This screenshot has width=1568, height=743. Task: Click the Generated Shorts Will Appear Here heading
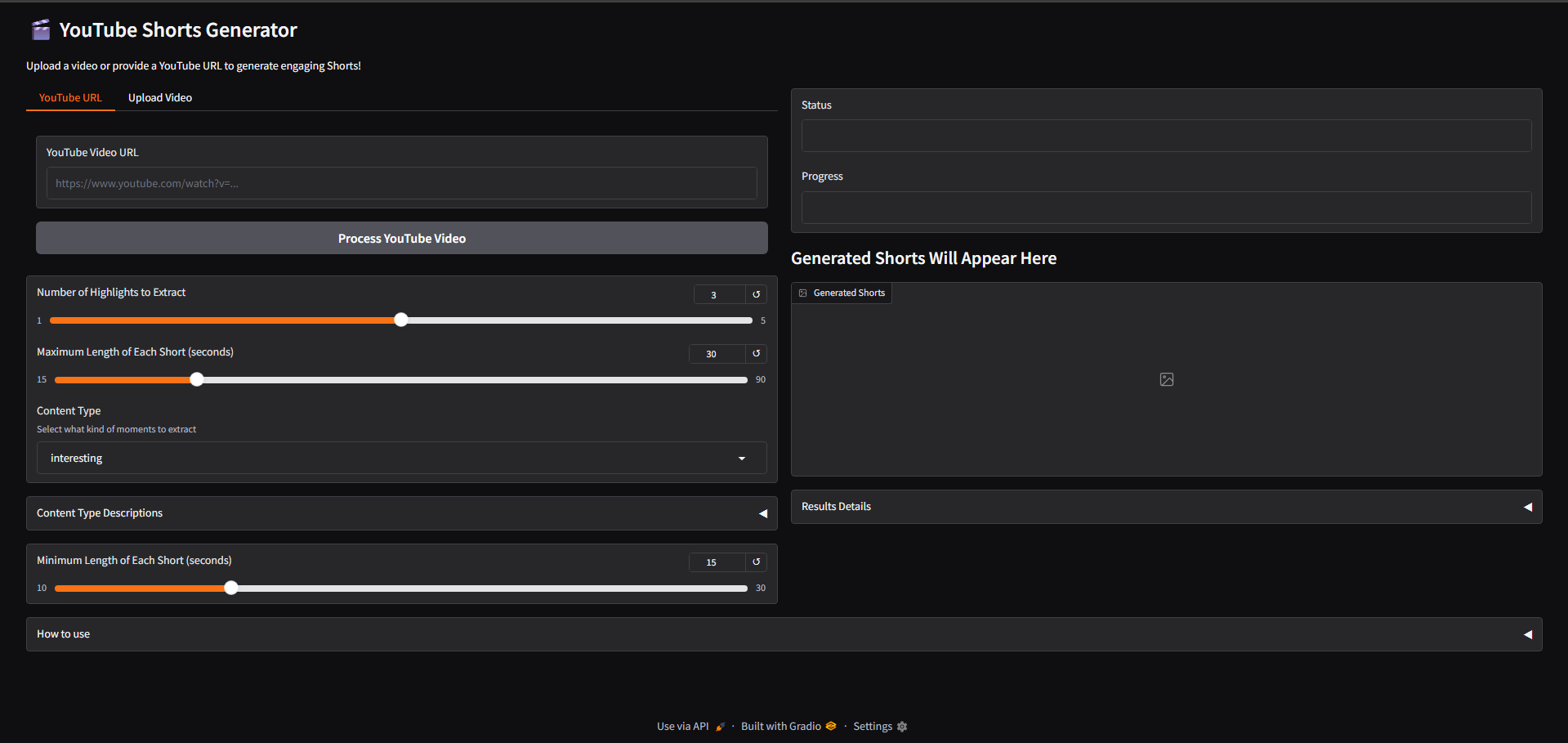pyautogui.click(x=923, y=258)
